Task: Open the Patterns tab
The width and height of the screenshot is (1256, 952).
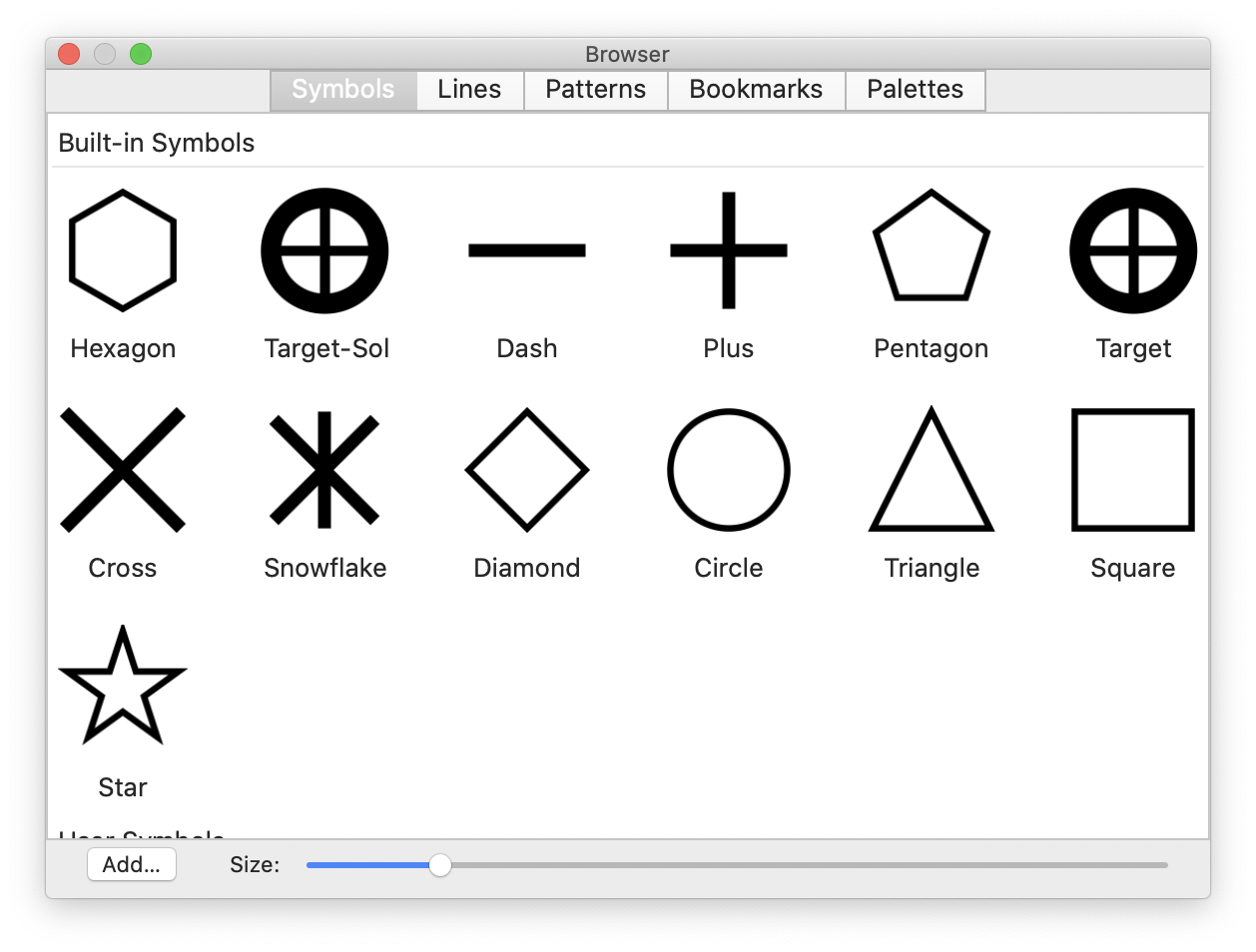Action: 595,90
